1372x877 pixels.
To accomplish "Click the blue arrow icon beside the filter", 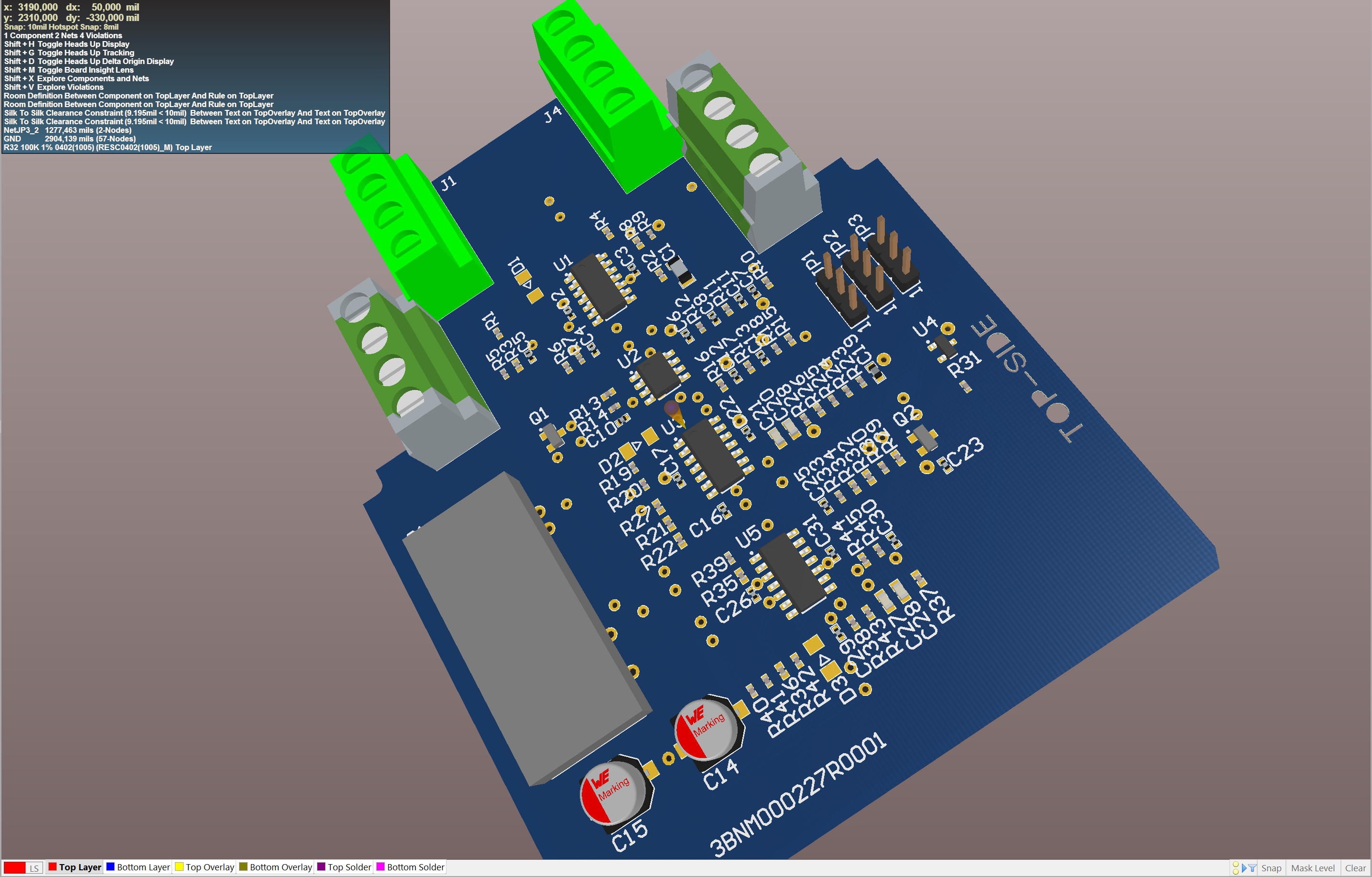I will (1244, 868).
